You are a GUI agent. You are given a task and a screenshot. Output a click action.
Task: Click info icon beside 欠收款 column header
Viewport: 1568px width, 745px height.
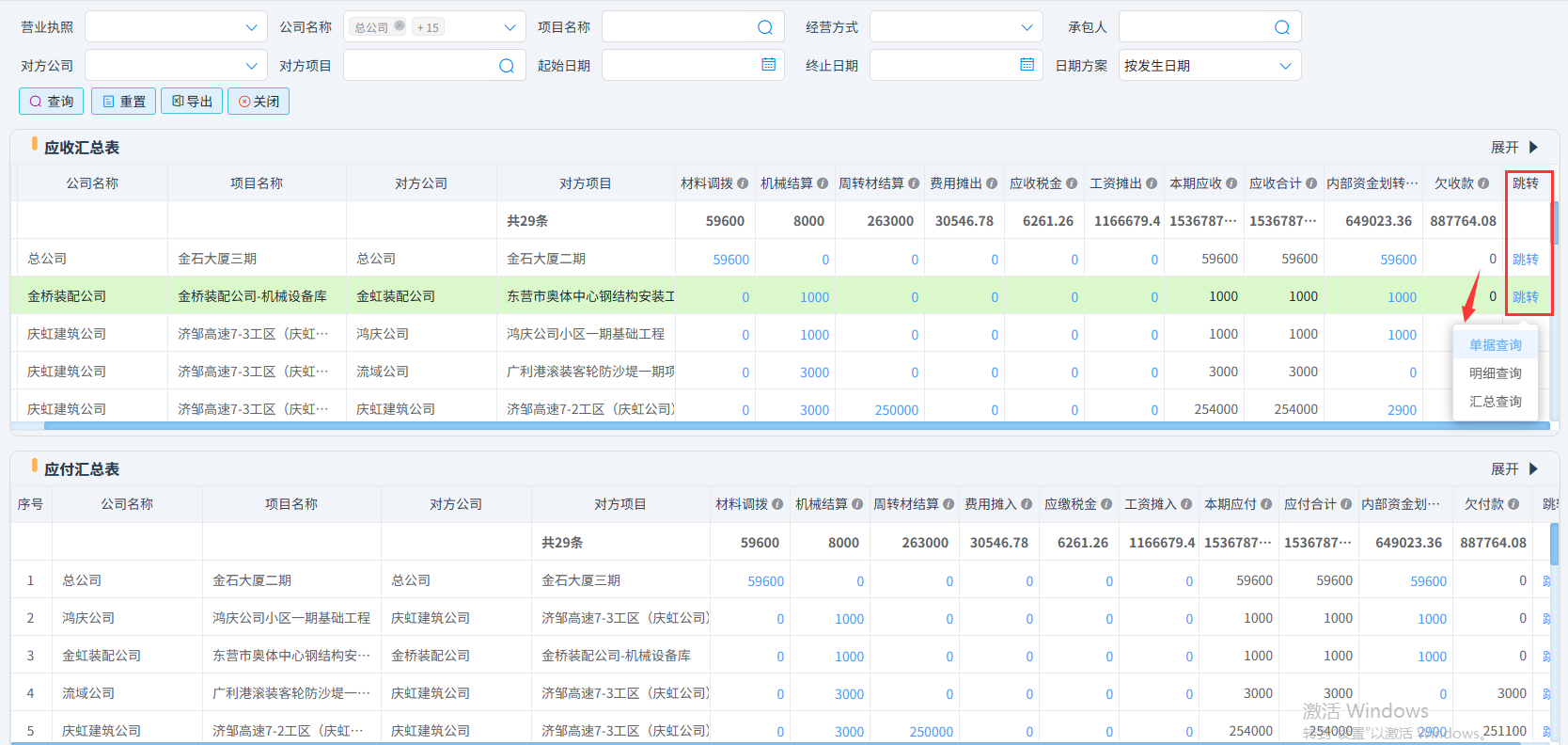pos(1483,183)
